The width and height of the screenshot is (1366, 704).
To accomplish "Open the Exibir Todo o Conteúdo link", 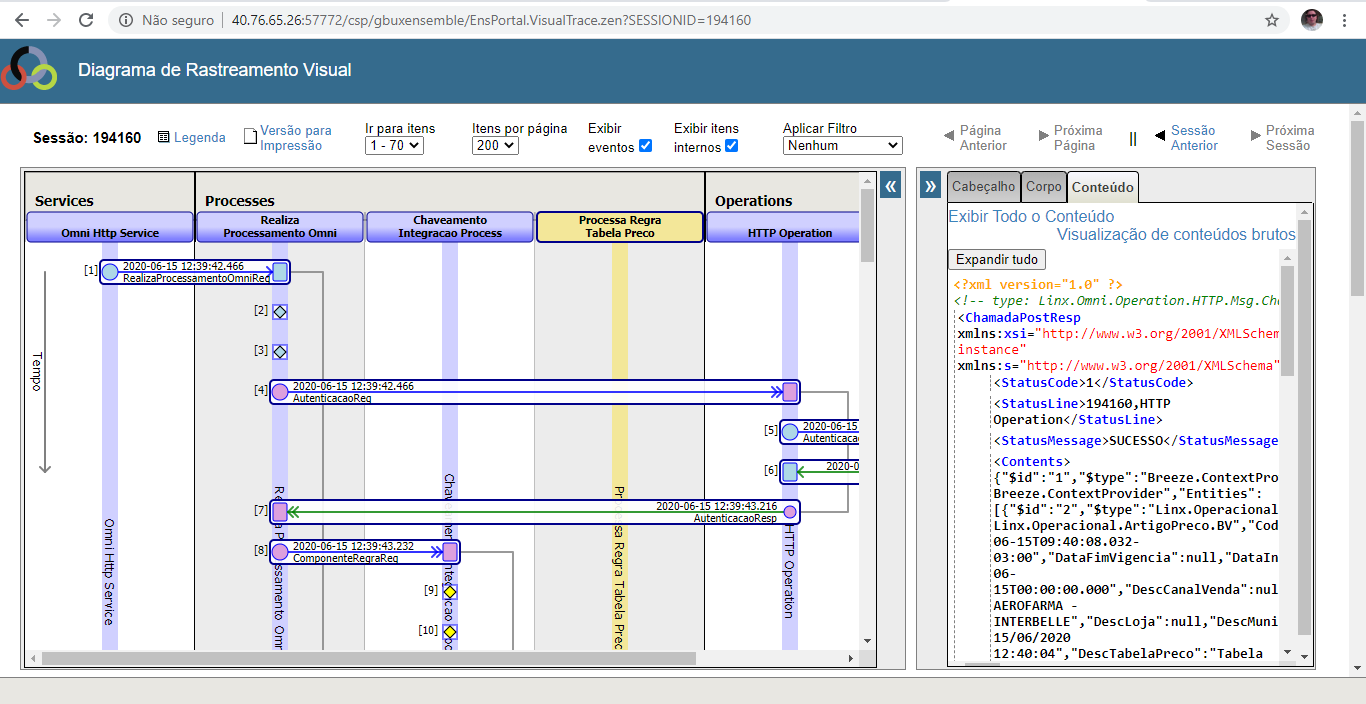I will click(1030, 216).
